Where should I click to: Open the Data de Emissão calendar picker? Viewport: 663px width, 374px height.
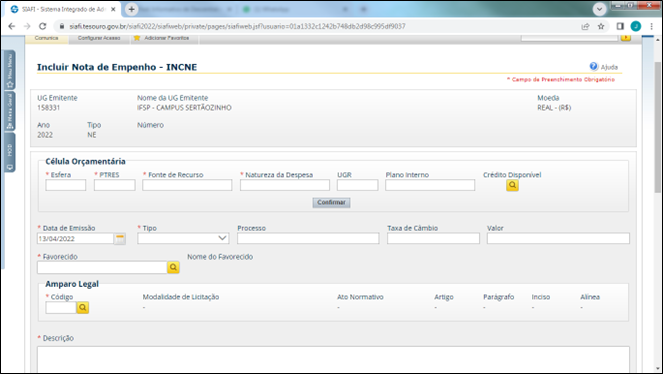click(x=120, y=239)
